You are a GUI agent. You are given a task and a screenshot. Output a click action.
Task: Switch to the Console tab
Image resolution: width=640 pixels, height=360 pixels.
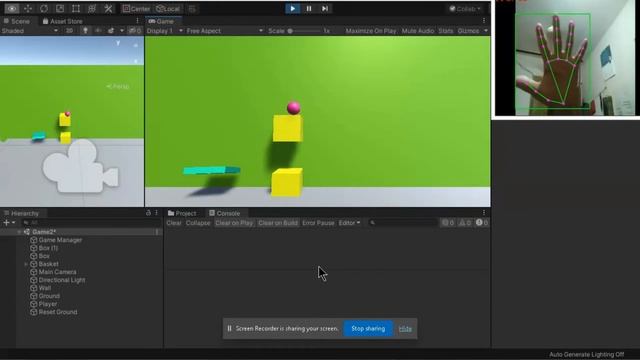(224, 213)
